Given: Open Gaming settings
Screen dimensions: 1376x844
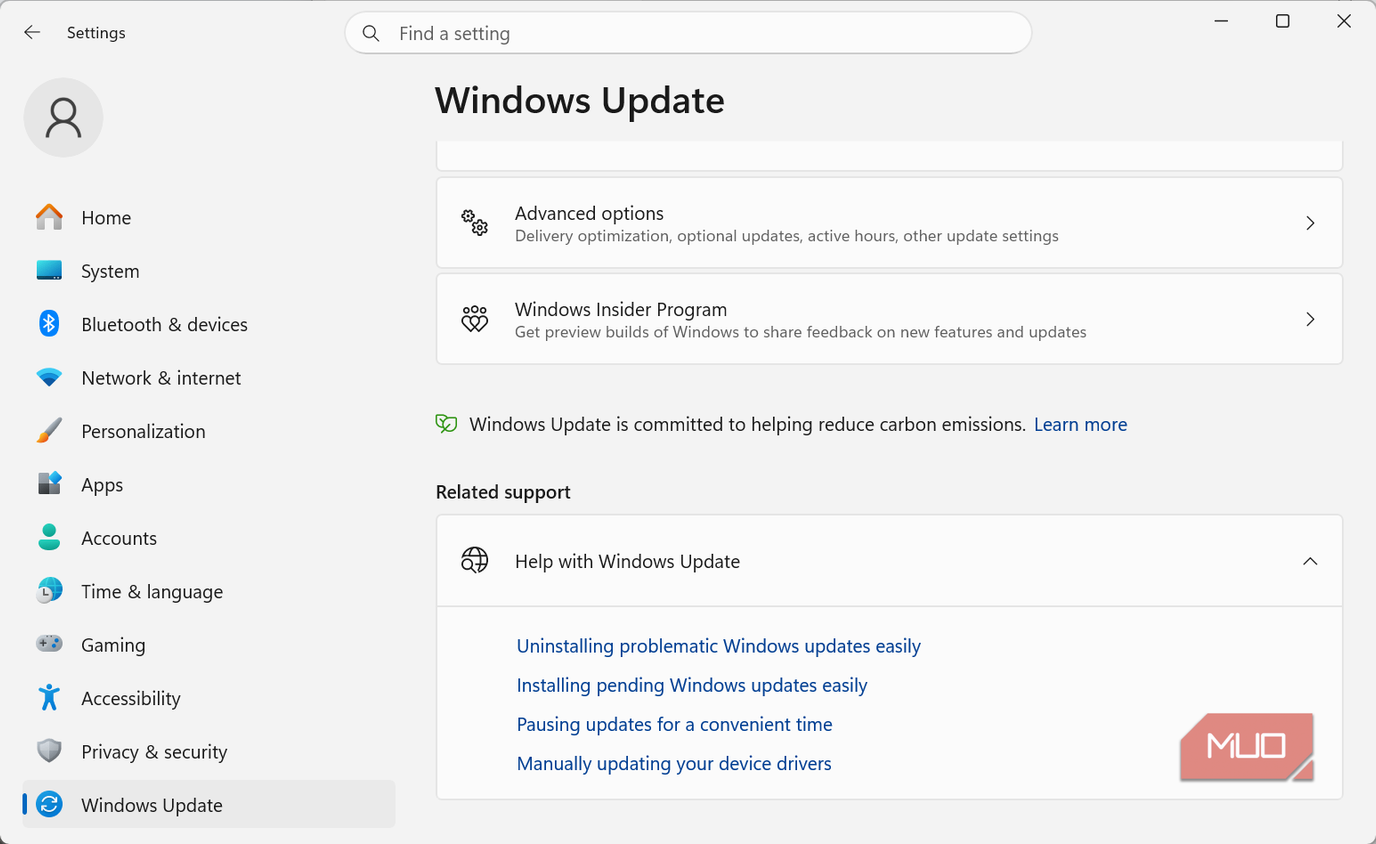Looking at the screenshot, I should coord(209,645).
